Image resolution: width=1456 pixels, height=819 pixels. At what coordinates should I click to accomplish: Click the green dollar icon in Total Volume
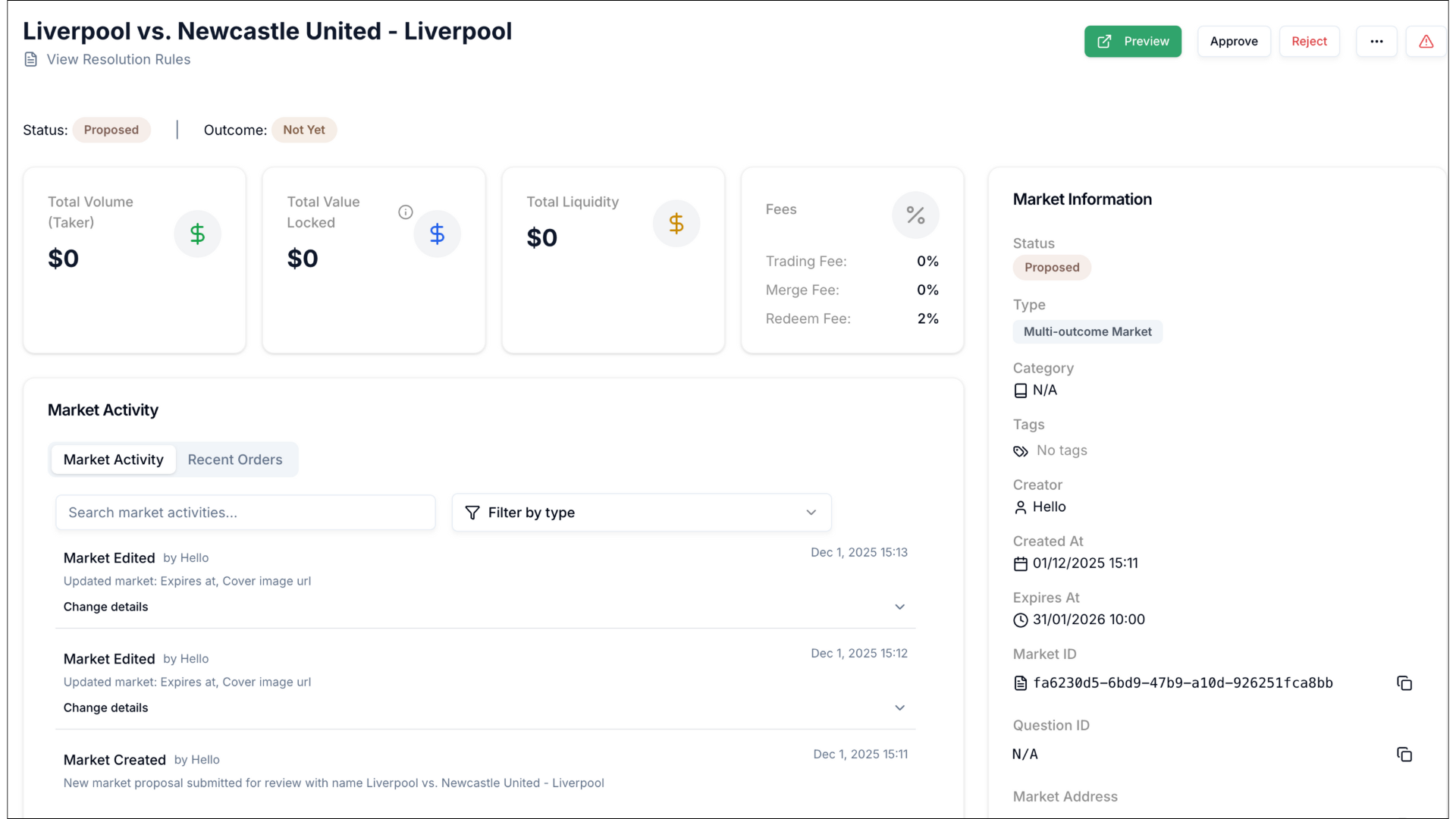(197, 234)
